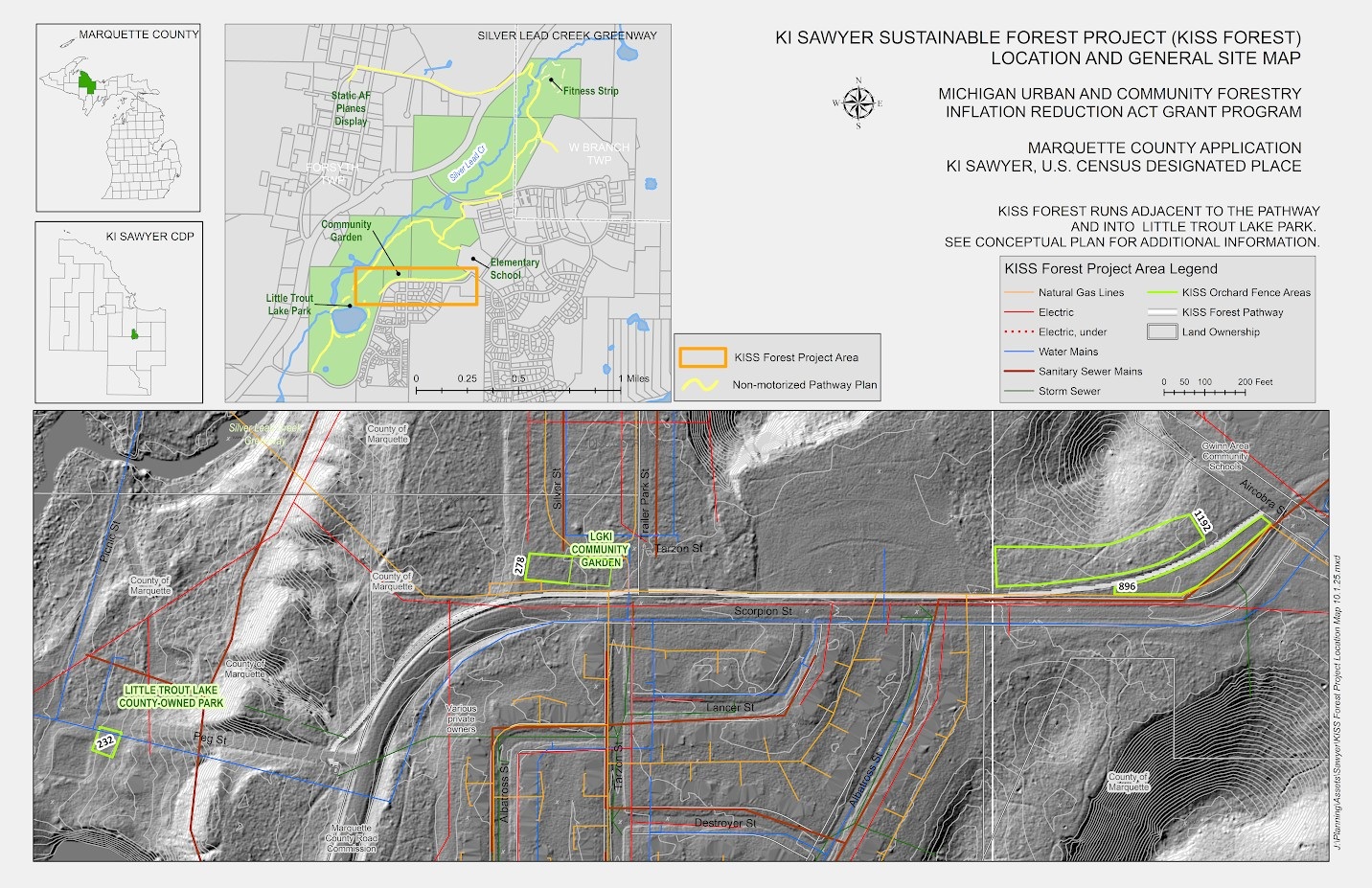
Task: Select the Water Mains legend symbol
Action: 1018,352
